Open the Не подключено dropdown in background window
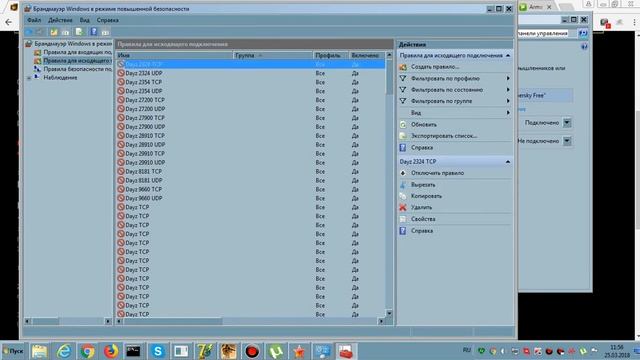The image size is (640, 360). click(x=567, y=141)
